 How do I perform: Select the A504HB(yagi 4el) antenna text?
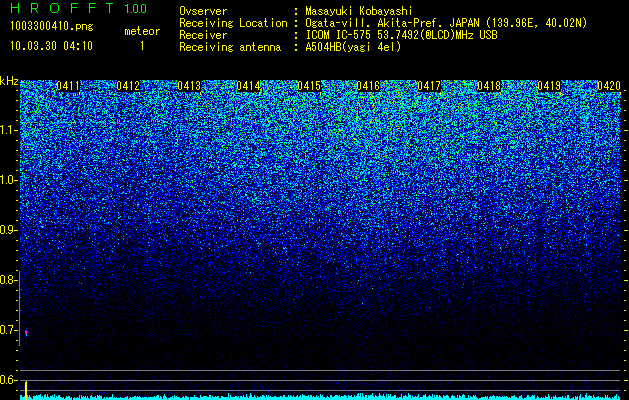pyautogui.click(x=353, y=47)
